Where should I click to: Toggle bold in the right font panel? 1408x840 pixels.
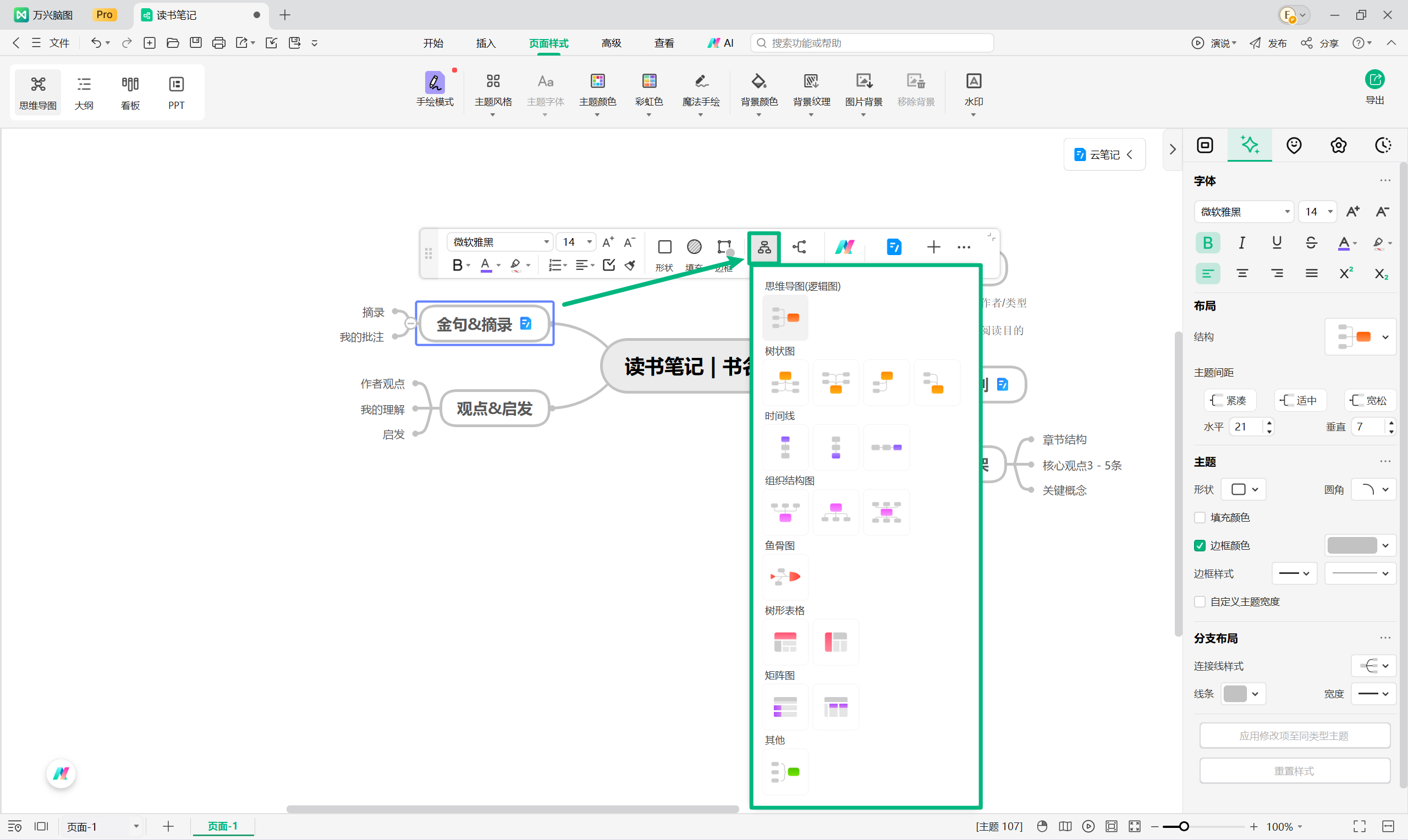[1207, 243]
